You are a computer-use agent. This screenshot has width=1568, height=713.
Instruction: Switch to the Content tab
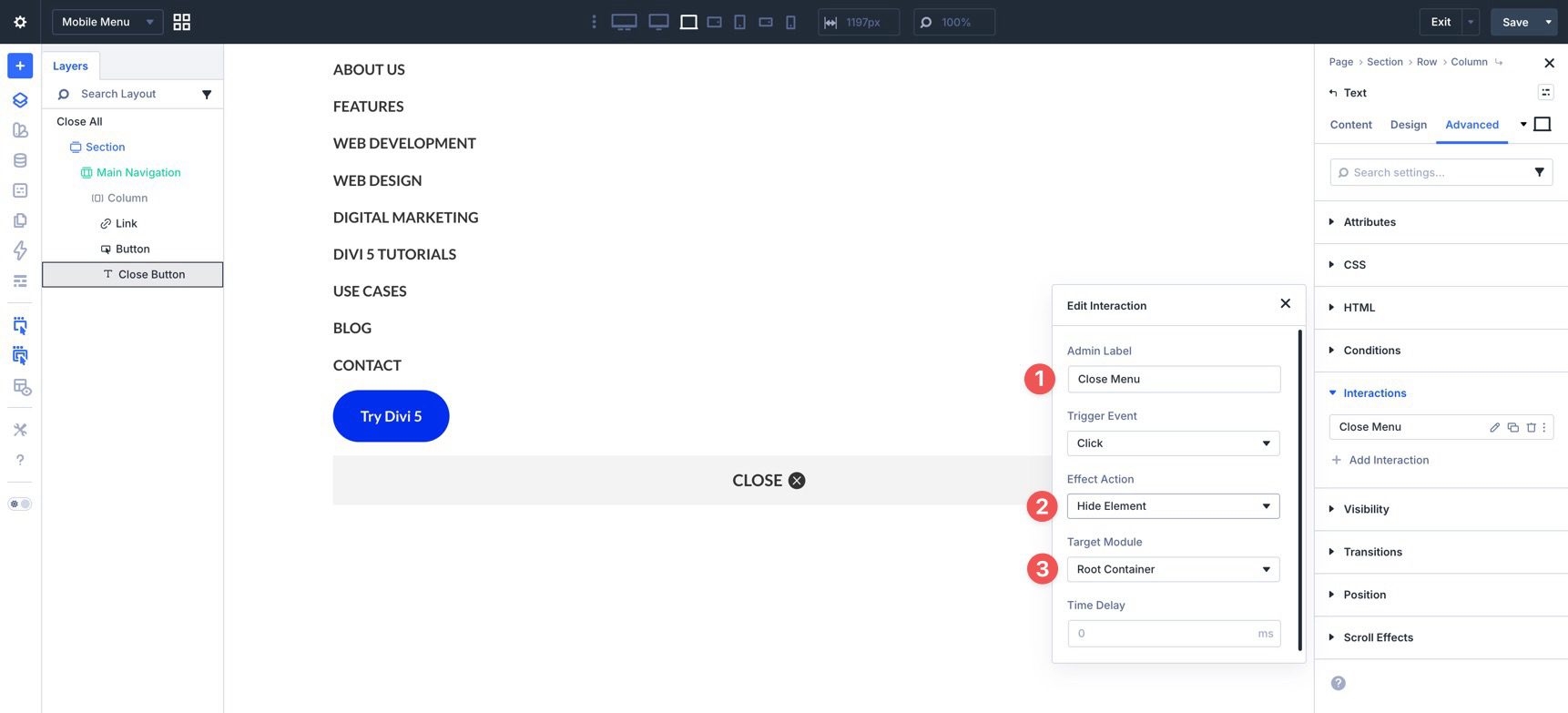[x=1350, y=125]
